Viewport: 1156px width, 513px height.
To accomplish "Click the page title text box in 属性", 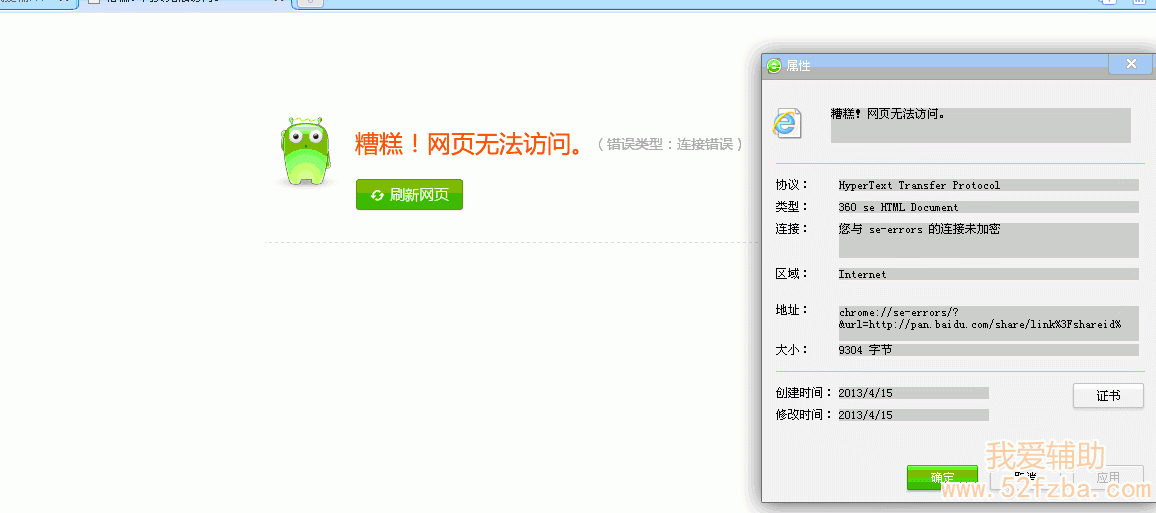I will (x=981, y=125).
